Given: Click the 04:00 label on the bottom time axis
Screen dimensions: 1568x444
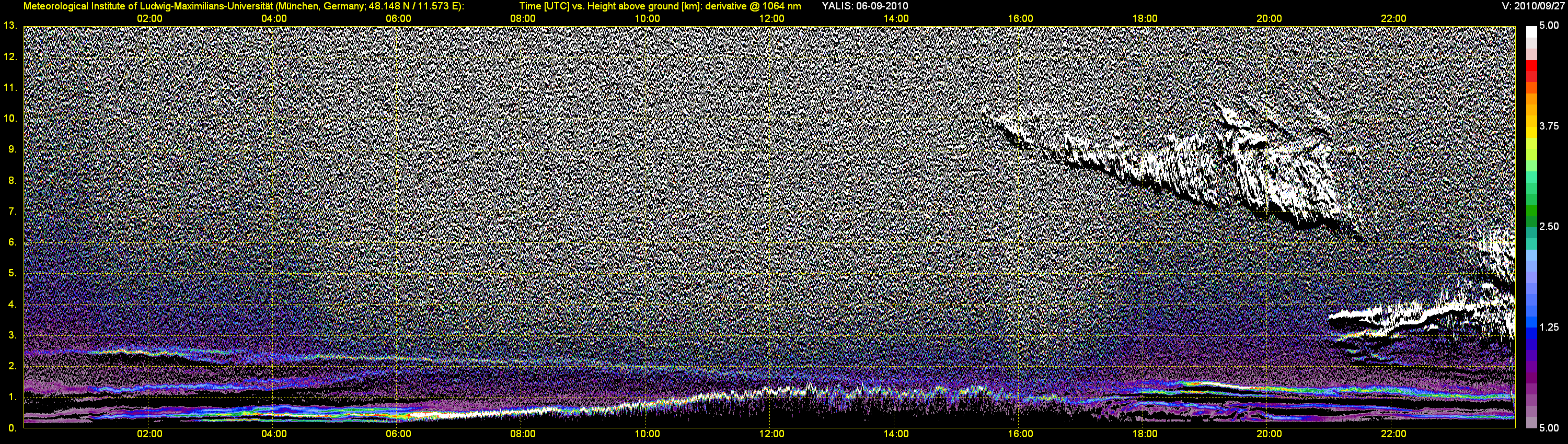Looking at the screenshot, I should click(274, 434).
